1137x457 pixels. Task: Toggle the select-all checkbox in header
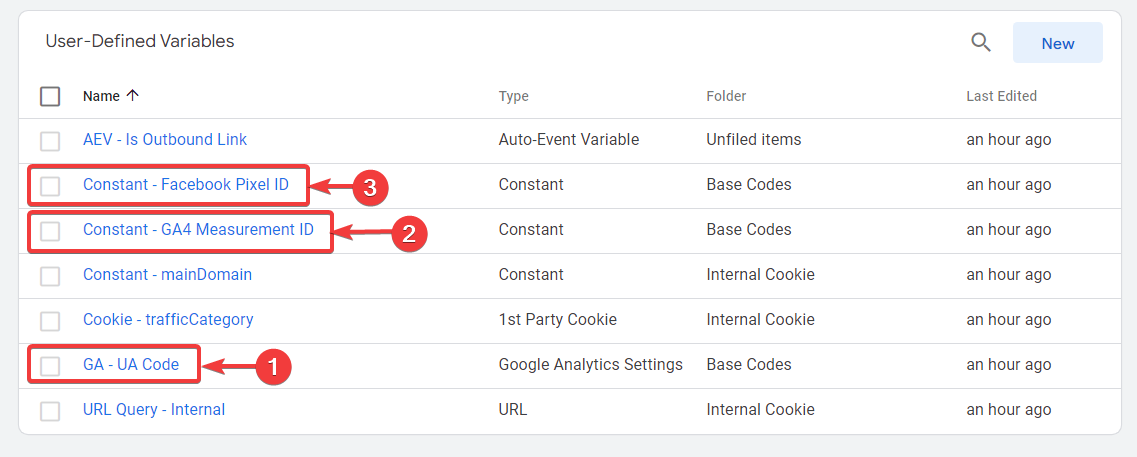click(x=50, y=96)
